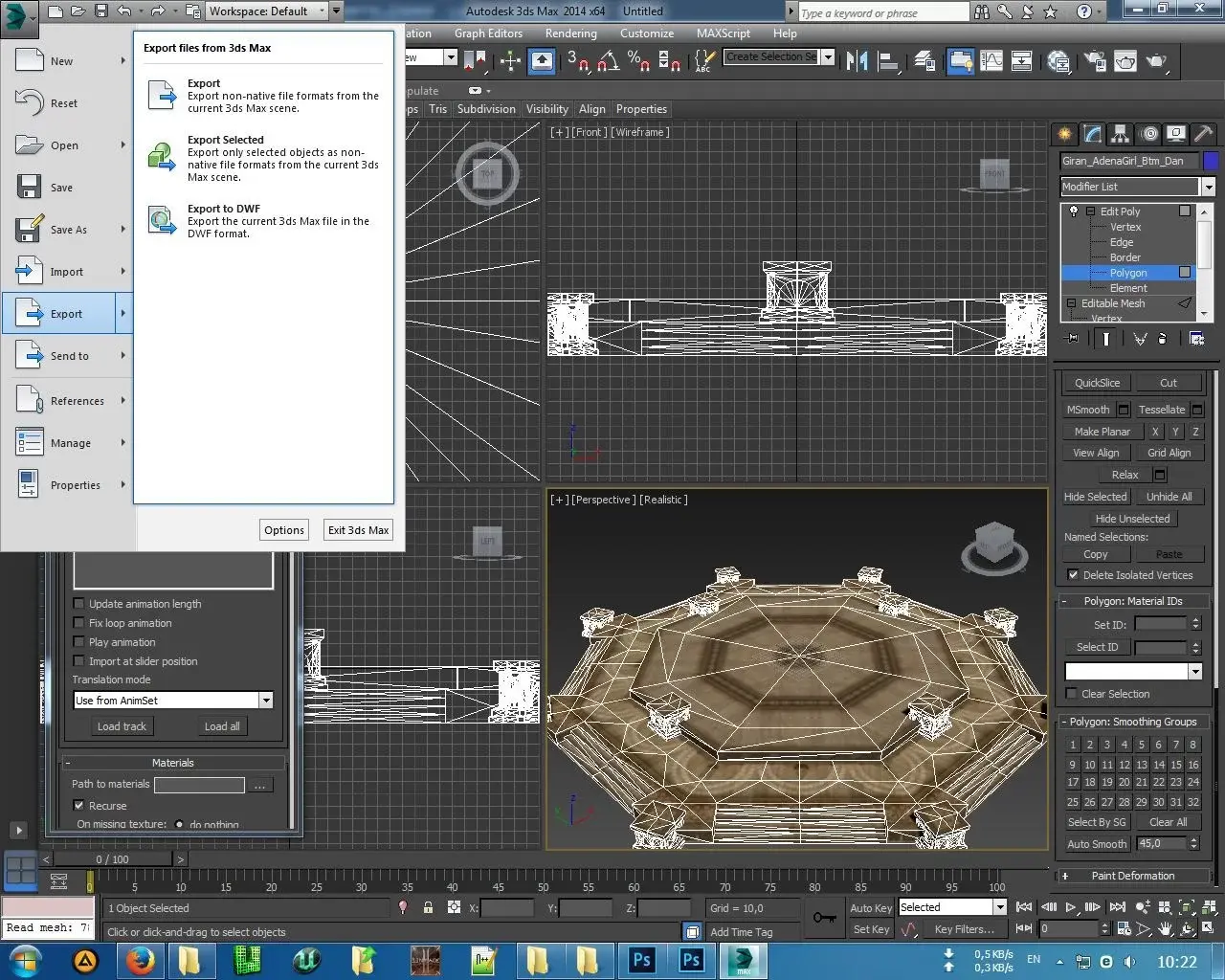
Task: Click the Selection Lock padlock icon
Action: pos(428,907)
